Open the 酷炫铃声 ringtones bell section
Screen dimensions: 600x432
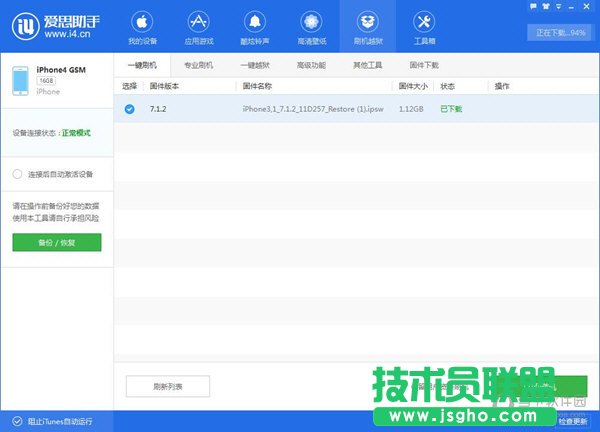(255, 28)
